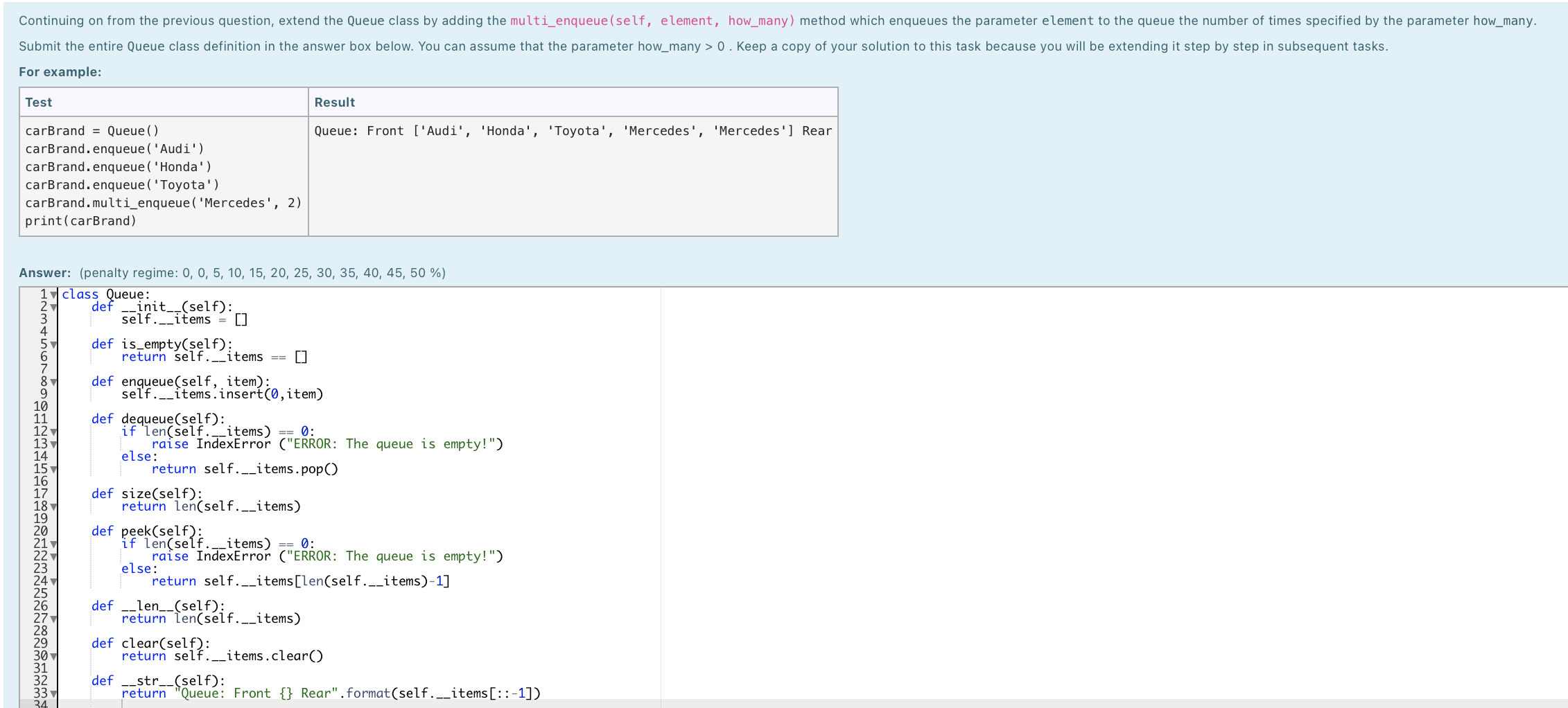Click the 'Queue: Front [...] Rear' result text

coord(573,131)
